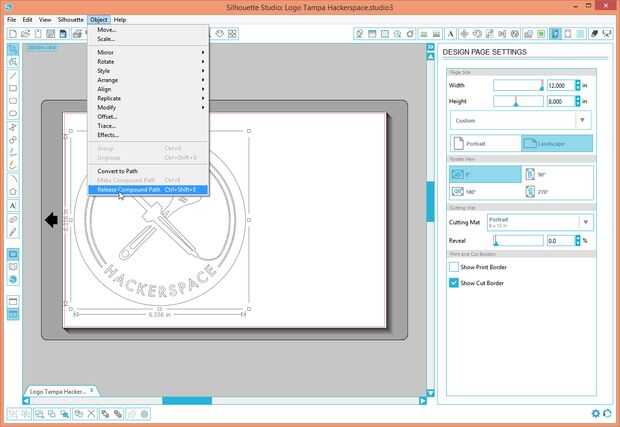Click the Height stepper arrows
The image size is (620, 427).
577,101
